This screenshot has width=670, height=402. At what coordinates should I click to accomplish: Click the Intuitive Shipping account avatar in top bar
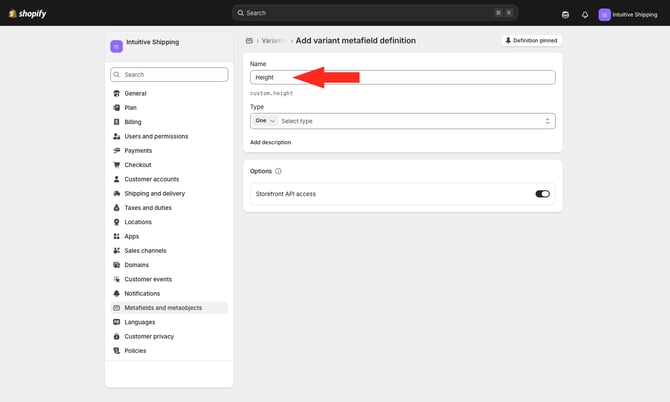tap(604, 15)
